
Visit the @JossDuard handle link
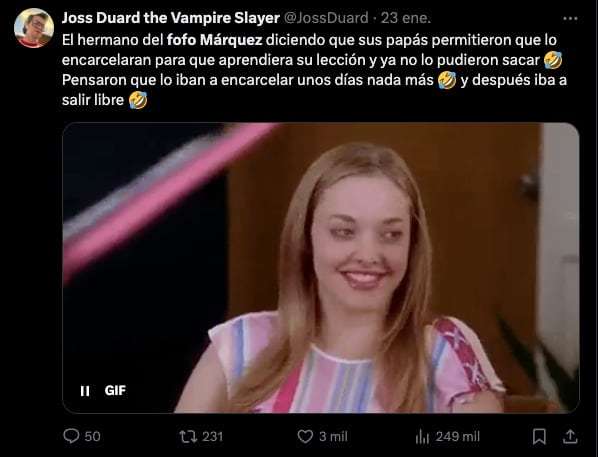(x=326, y=18)
